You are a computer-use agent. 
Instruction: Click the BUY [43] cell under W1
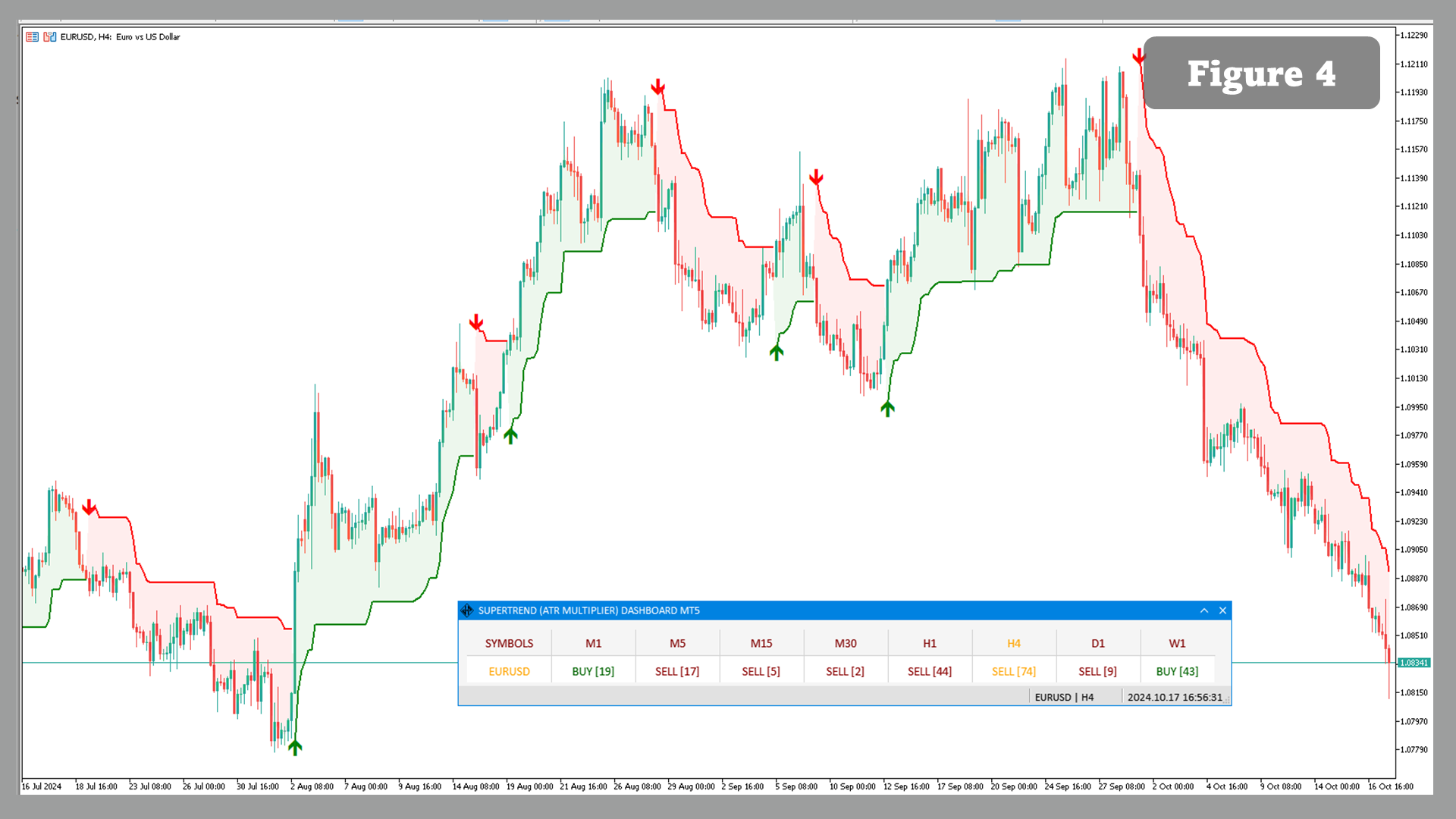coord(1177,671)
